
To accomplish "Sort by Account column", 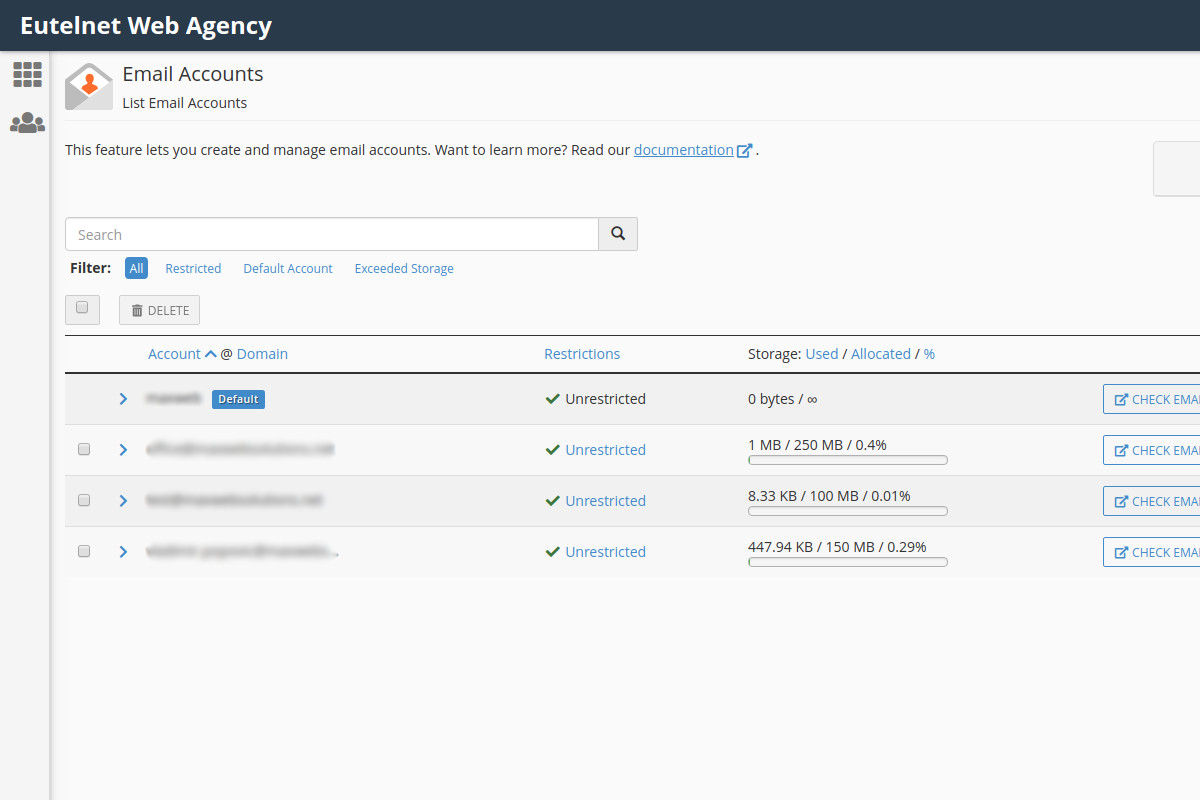I will point(174,354).
